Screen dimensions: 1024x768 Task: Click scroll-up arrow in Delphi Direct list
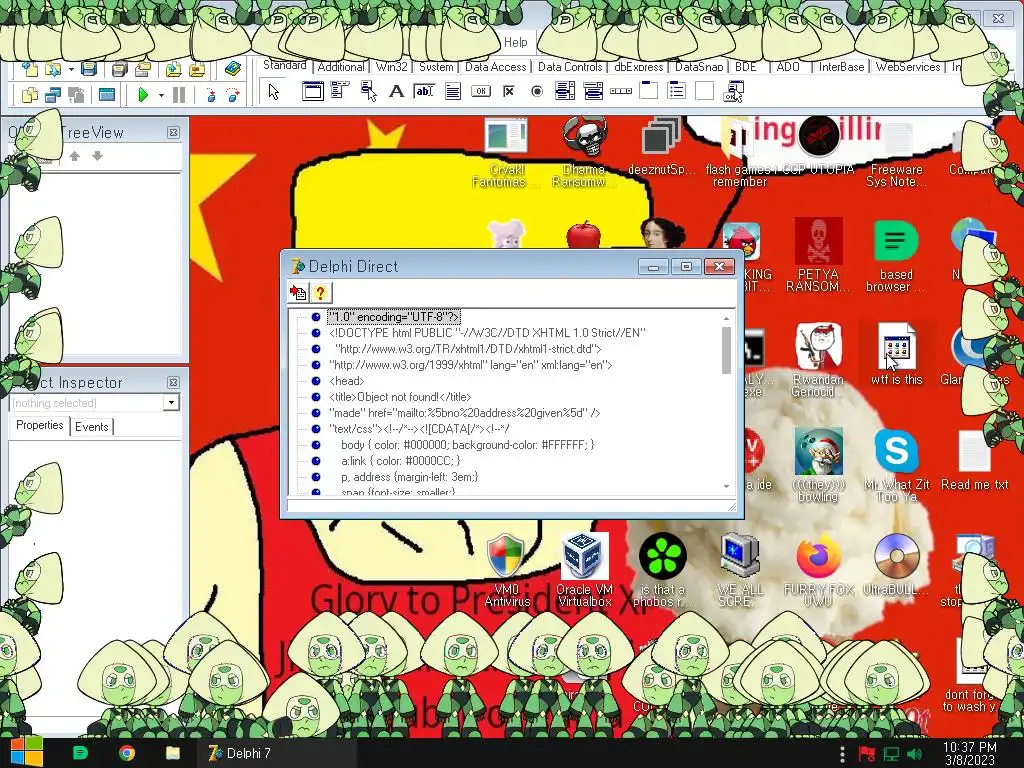click(x=726, y=318)
